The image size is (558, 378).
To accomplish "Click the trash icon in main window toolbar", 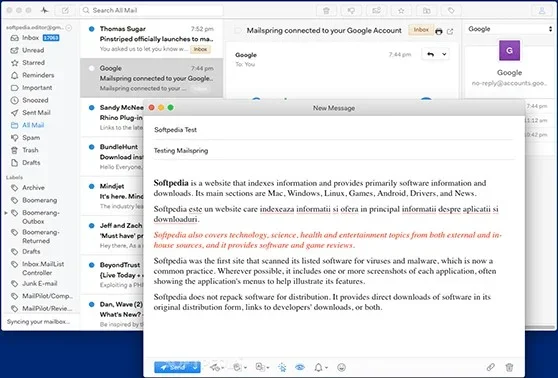I will click(326, 11).
